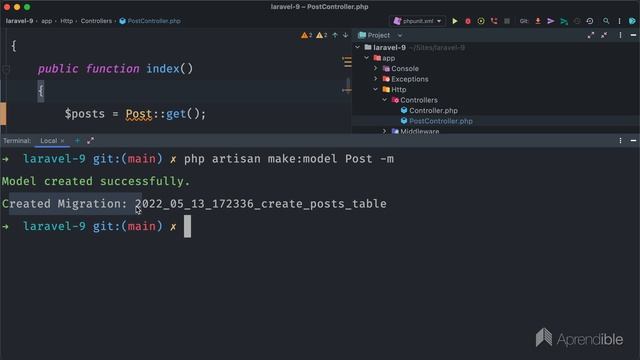Open Controller.php in the project tree
This screenshot has height=360, width=640.
click(x=433, y=111)
